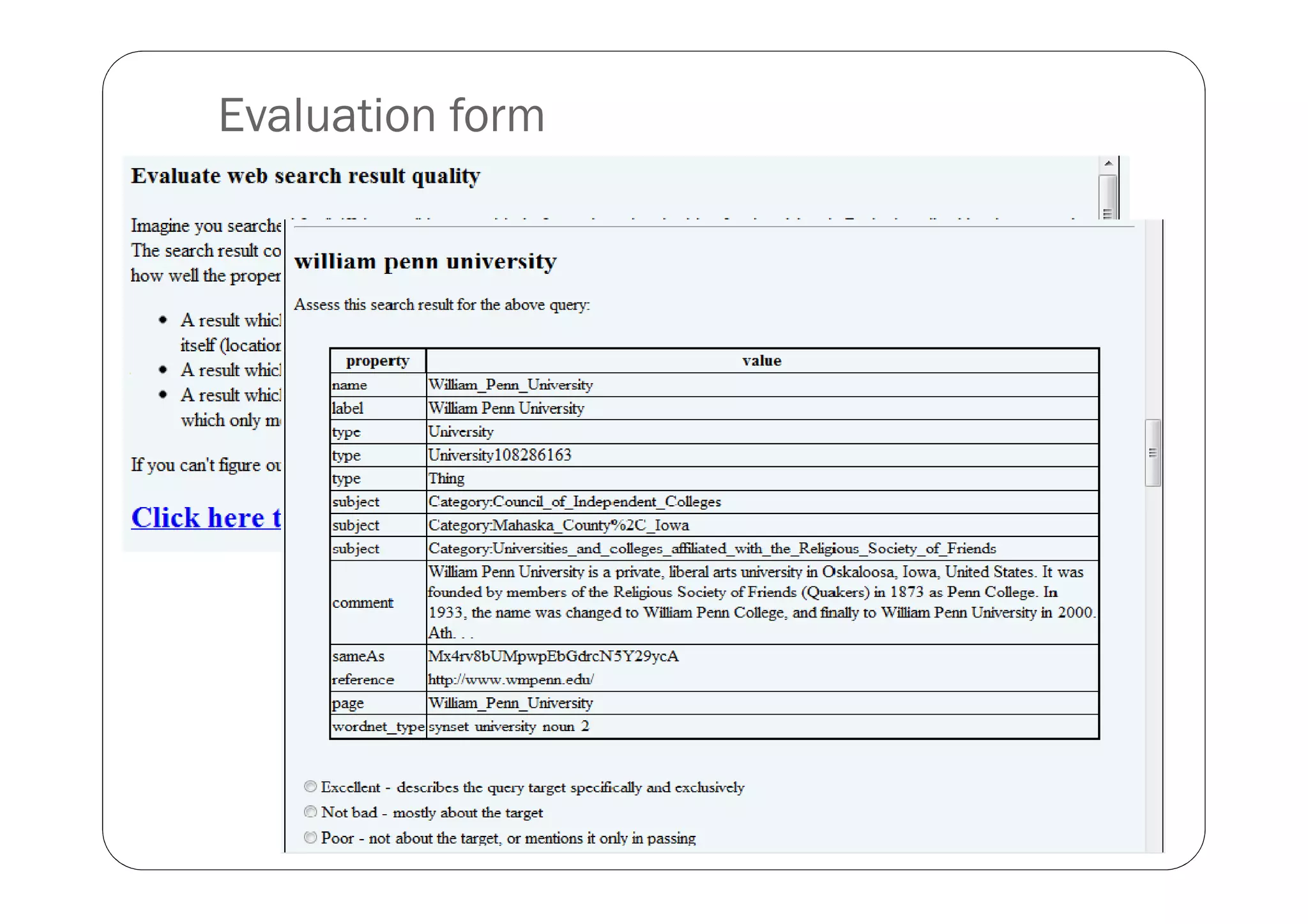Click the front window vertical scrollbar thumb
1308x924 pixels.
point(1153,453)
